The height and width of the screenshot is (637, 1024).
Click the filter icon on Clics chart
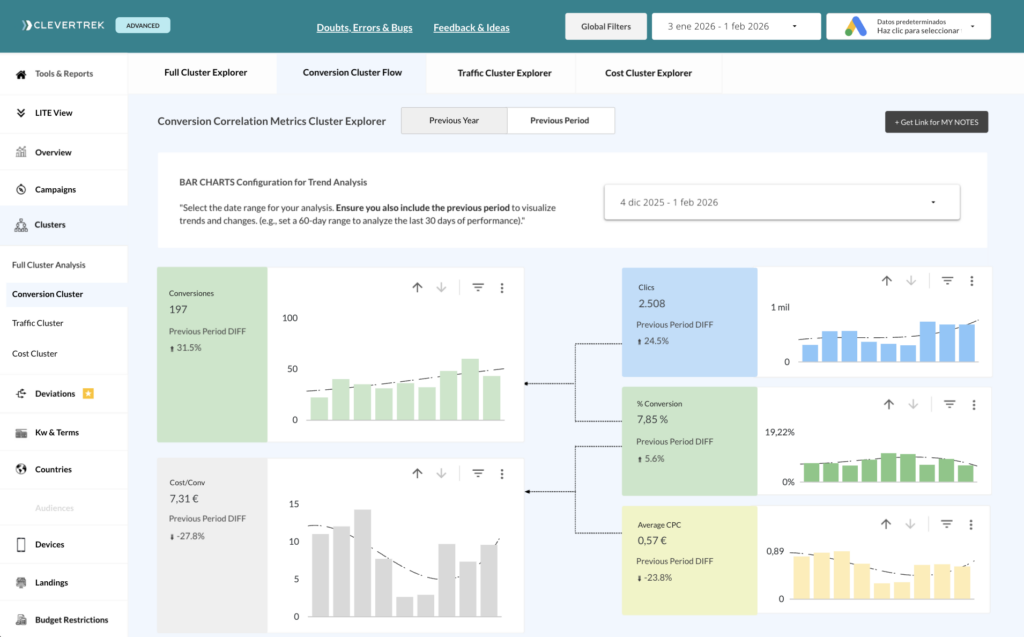pos(947,281)
